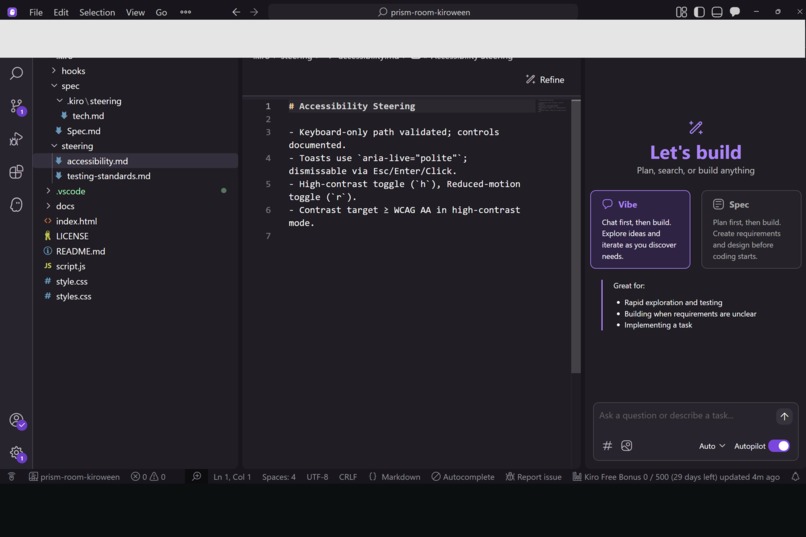Open the Search view in activity bar
Image resolution: width=806 pixels, height=537 pixels.
click(x=16, y=73)
